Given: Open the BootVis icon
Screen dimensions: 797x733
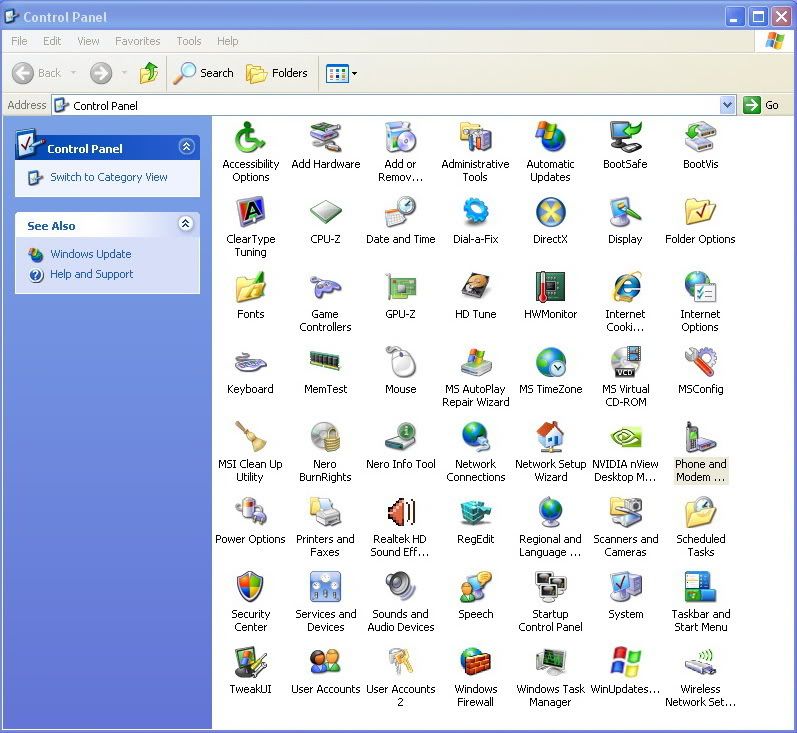Looking at the screenshot, I should pos(700,137).
